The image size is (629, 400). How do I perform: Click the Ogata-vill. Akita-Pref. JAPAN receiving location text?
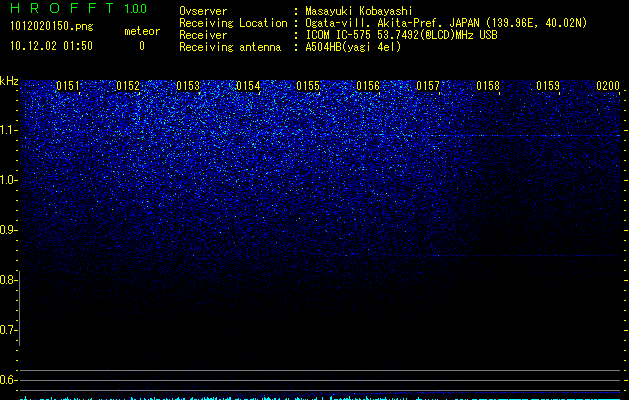coord(446,23)
